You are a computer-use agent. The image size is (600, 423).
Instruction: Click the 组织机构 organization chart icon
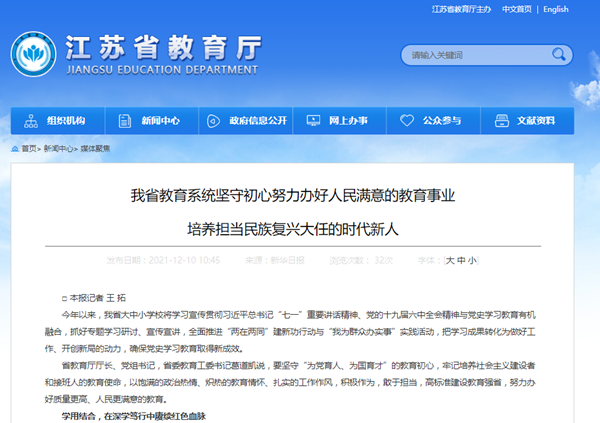[33, 121]
